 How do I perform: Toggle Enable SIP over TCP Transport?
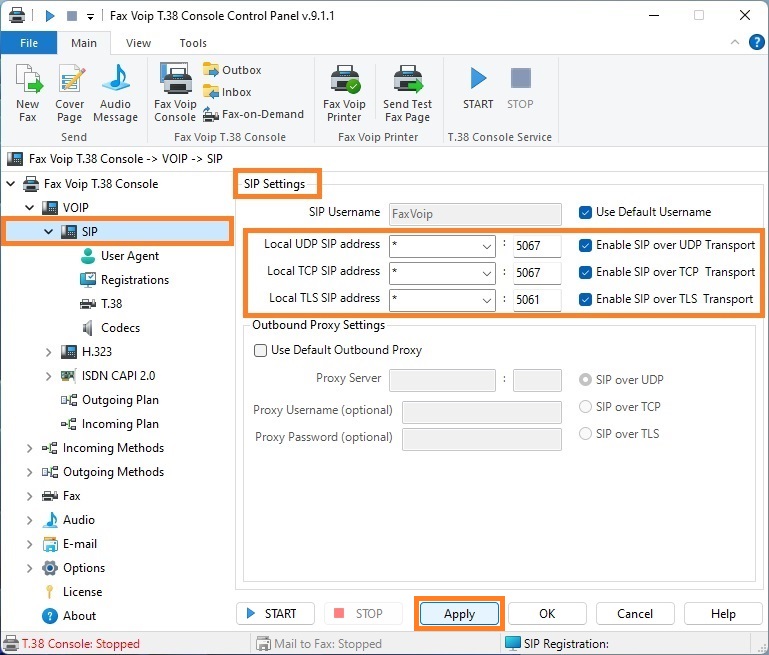585,272
